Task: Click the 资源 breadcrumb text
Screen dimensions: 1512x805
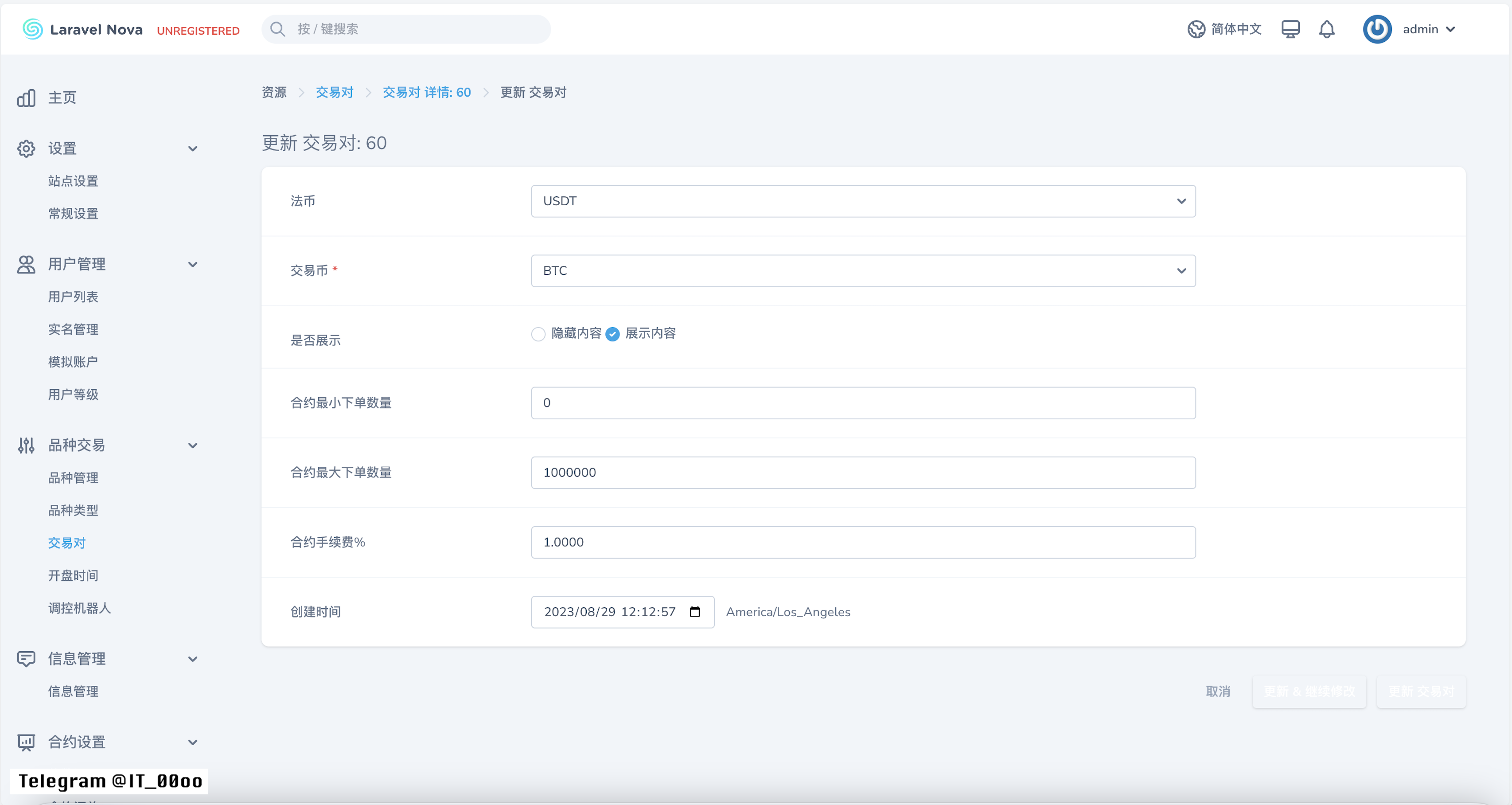Action: click(274, 92)
